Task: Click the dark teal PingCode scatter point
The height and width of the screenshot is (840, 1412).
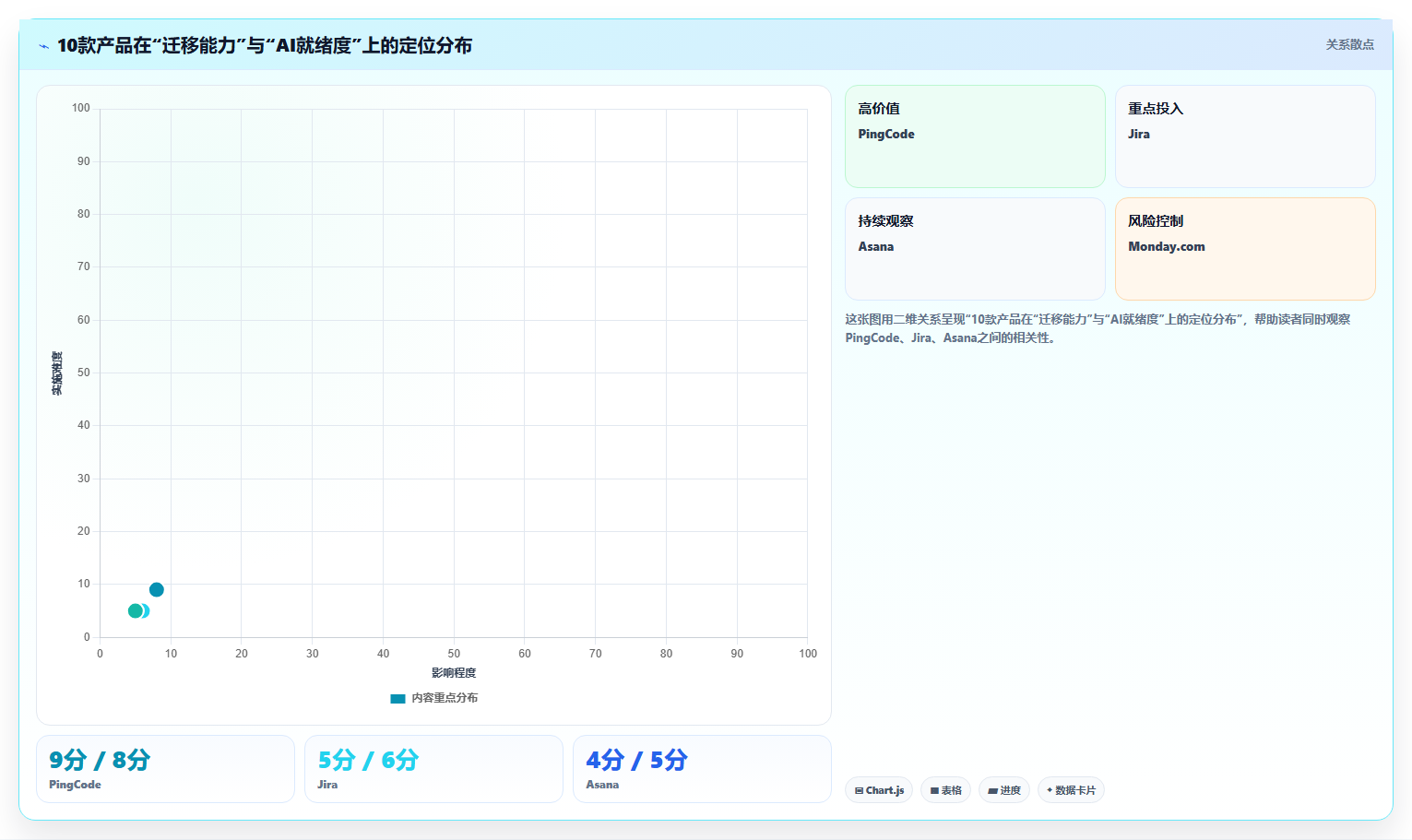Action: [157, 590]
